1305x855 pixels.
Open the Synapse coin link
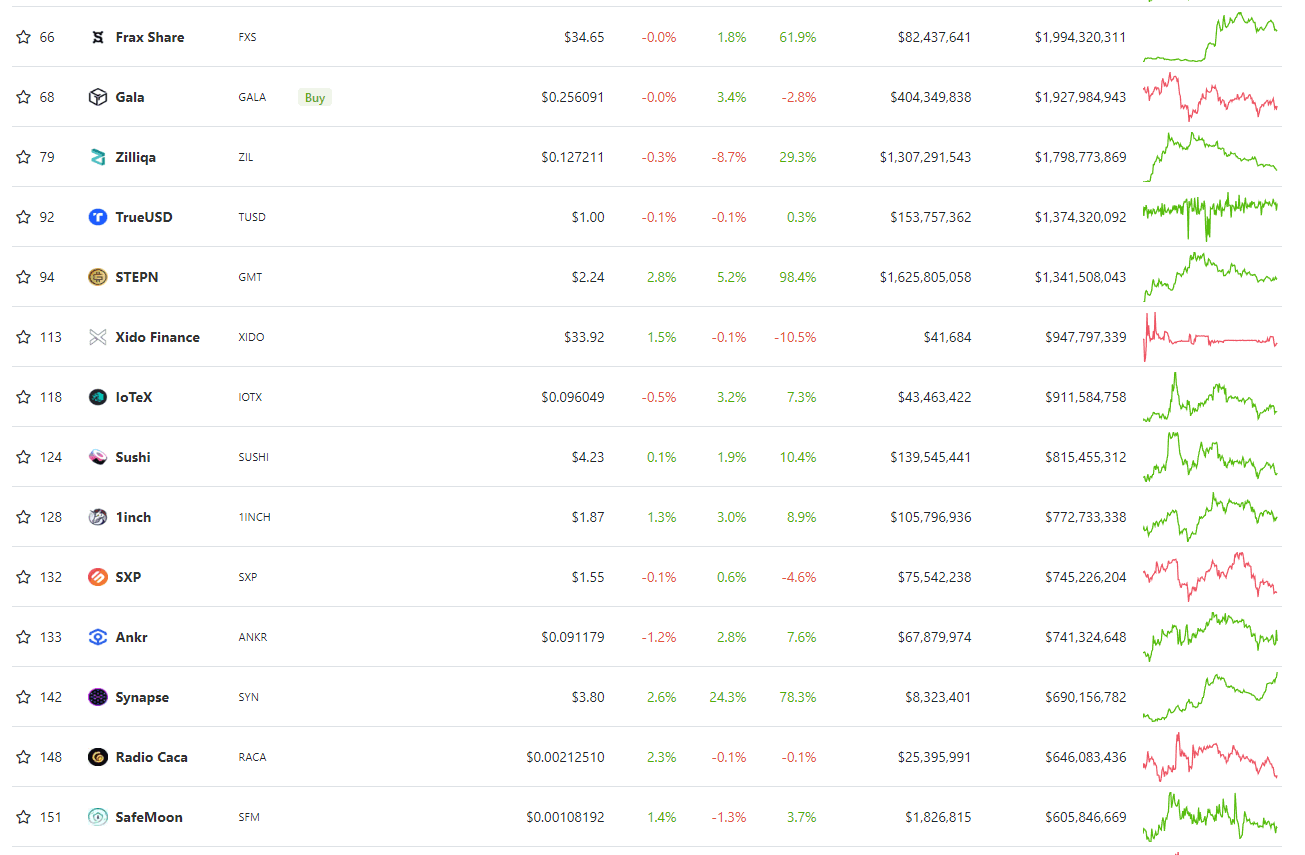tap(142, 697)
